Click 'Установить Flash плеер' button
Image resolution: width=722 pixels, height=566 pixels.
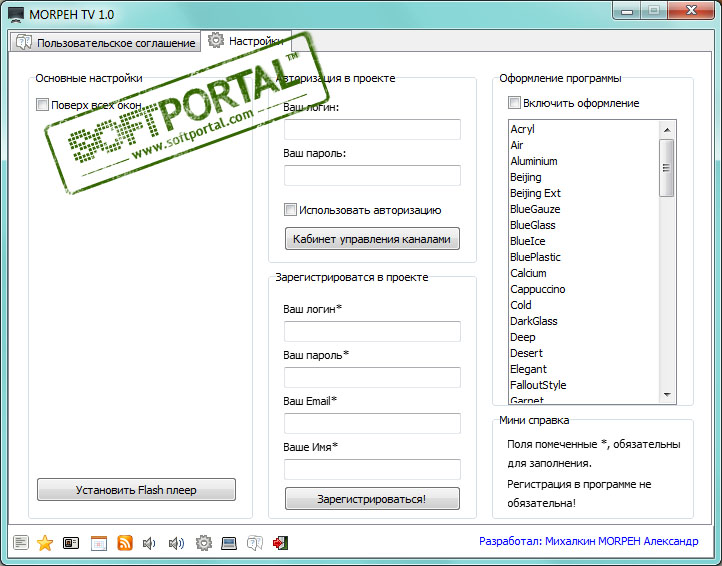136,490
